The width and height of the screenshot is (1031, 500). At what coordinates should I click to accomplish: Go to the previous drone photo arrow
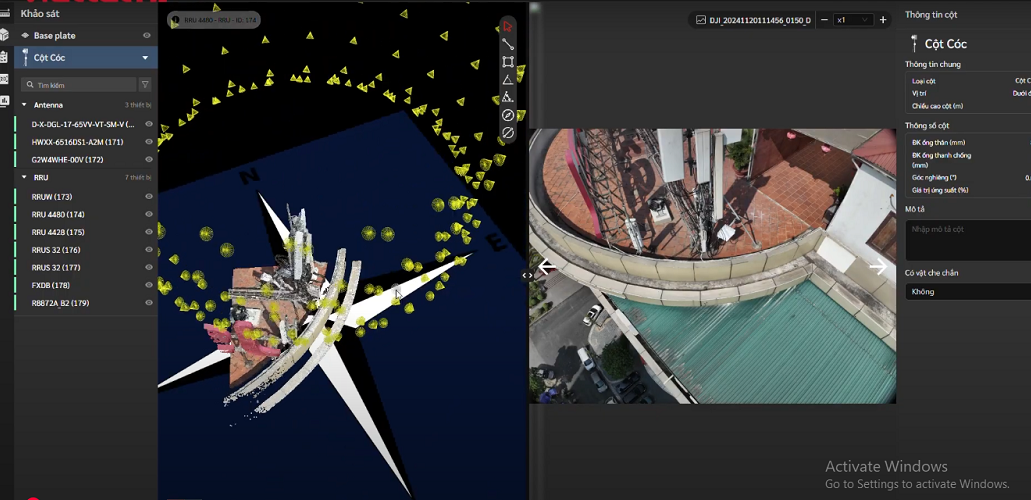pyautogui.click(x=546, y=267)
